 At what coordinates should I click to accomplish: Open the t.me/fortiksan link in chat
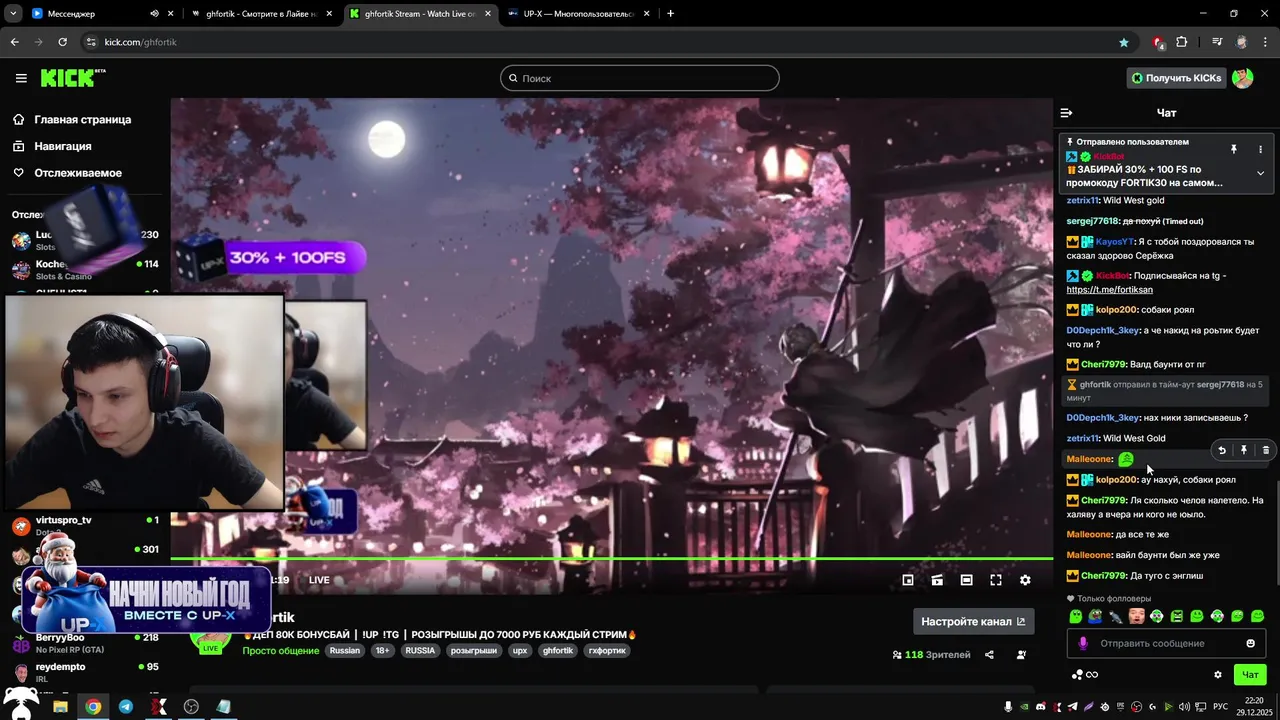click(1110, 289)
